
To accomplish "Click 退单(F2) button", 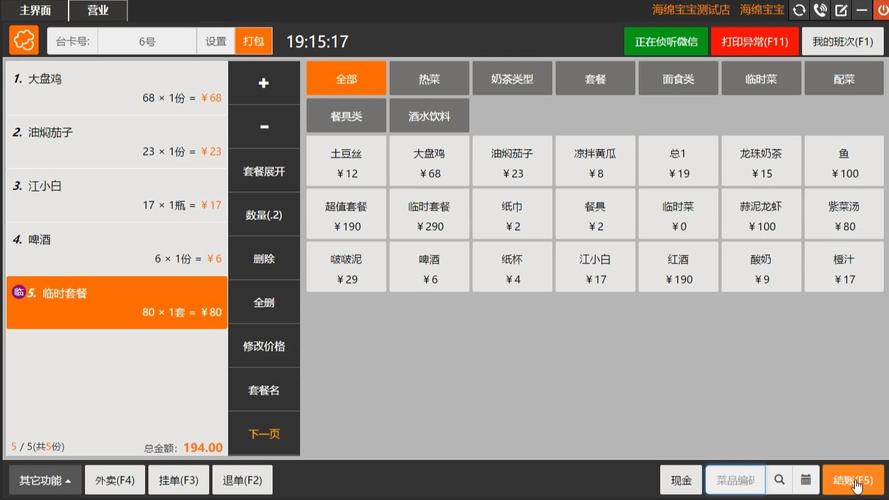I will click(242, 480).
